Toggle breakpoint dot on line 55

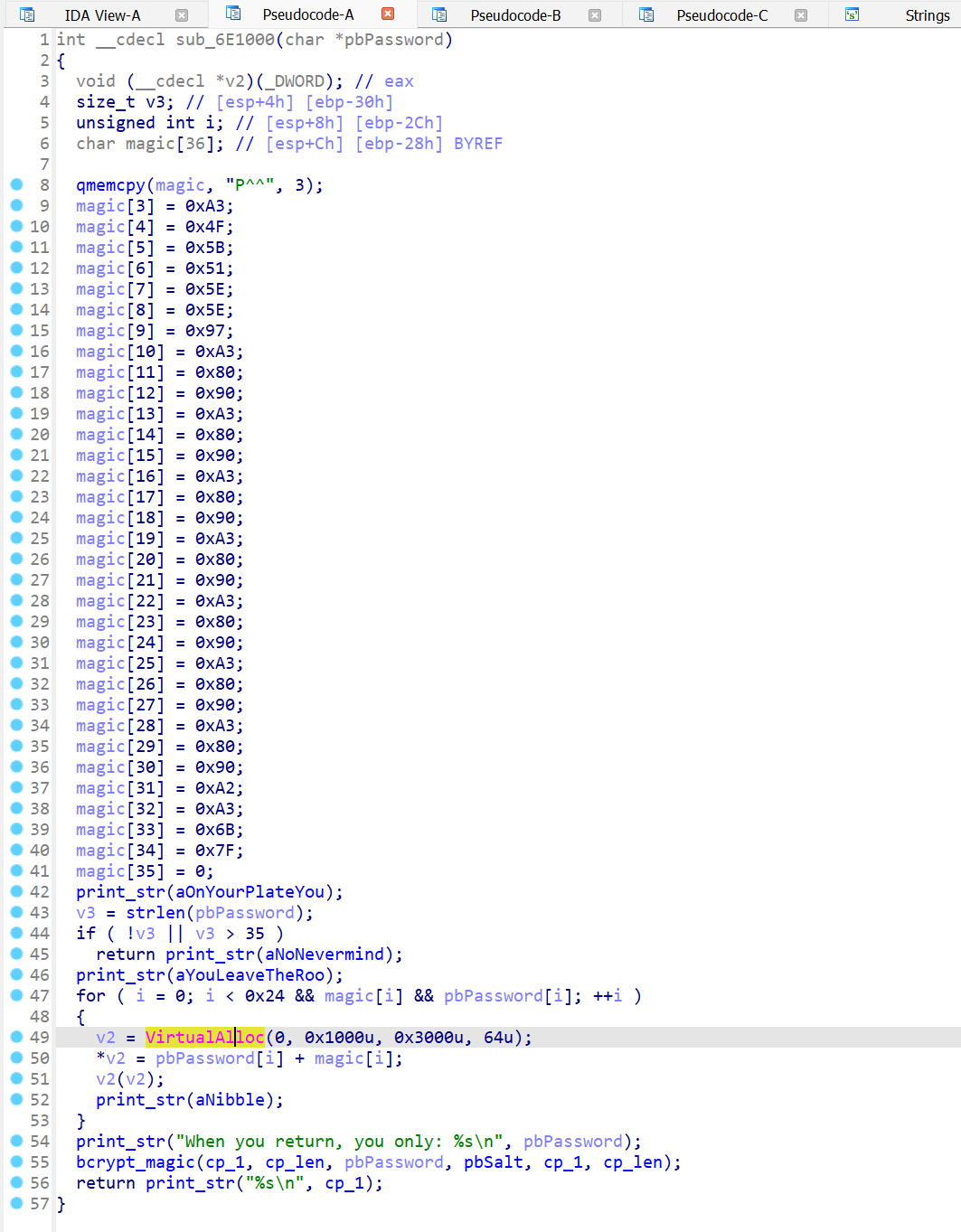point(16,1161)
